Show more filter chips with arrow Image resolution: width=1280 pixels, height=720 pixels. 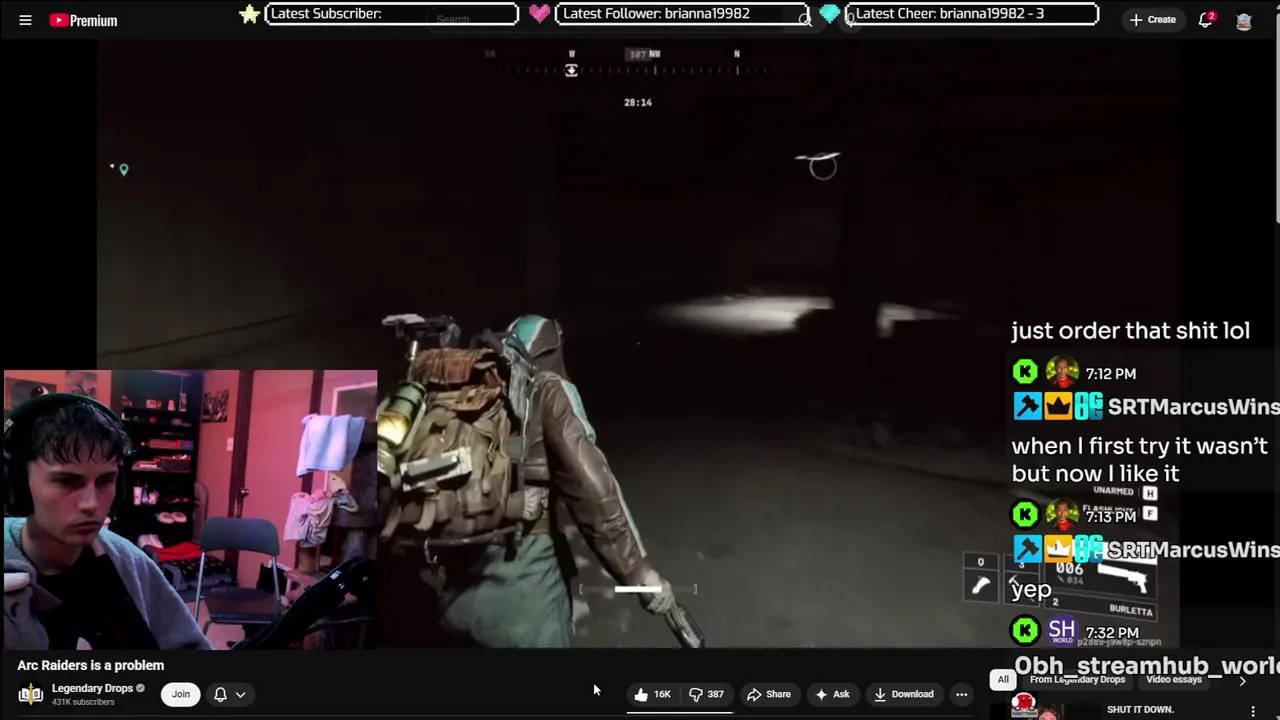coord(1243,680)
